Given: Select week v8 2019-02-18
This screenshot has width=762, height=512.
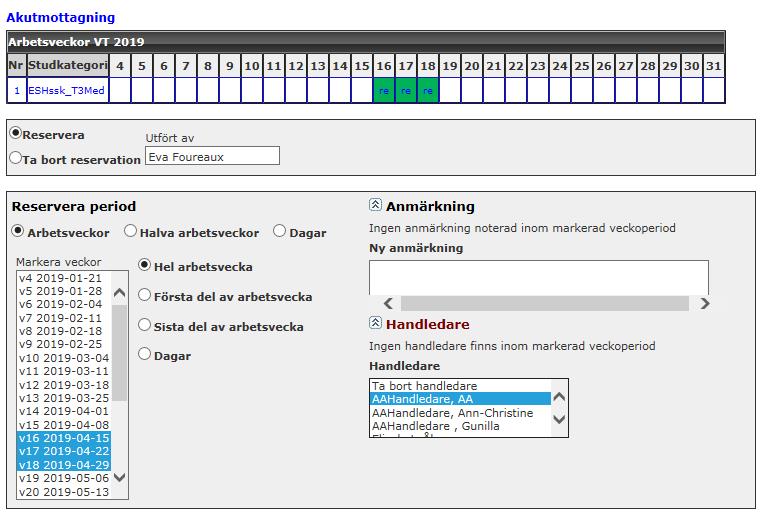Looking at the screenshot, I should tap(64, 331).
